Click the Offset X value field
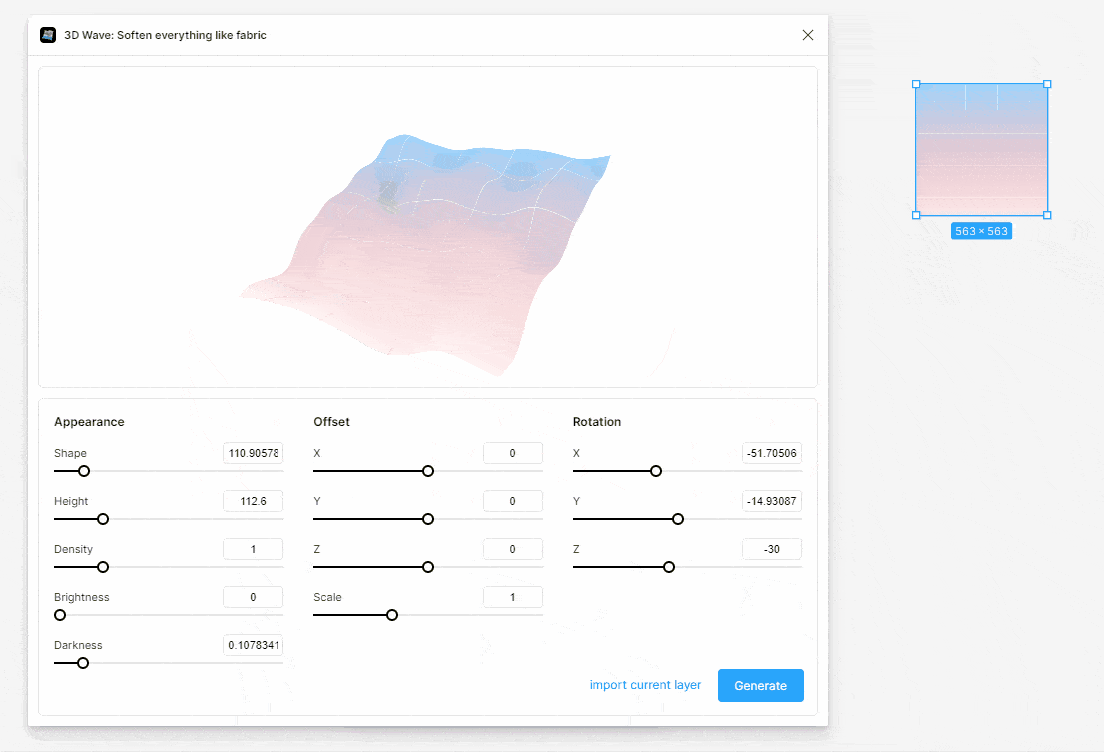 pyautogui.click(x=513, y=453)
